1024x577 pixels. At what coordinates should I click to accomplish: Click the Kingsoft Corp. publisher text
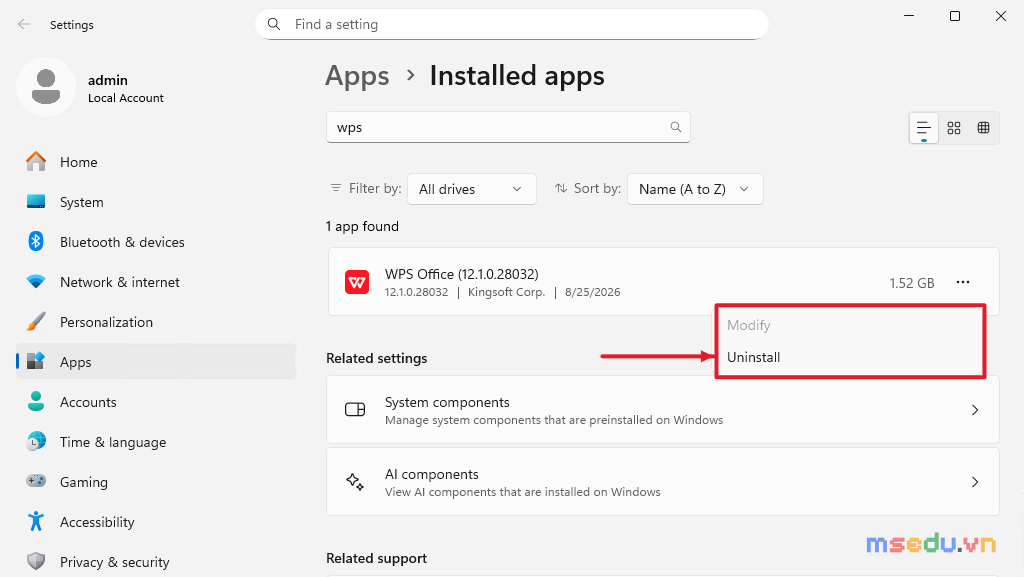coord(506,292)
